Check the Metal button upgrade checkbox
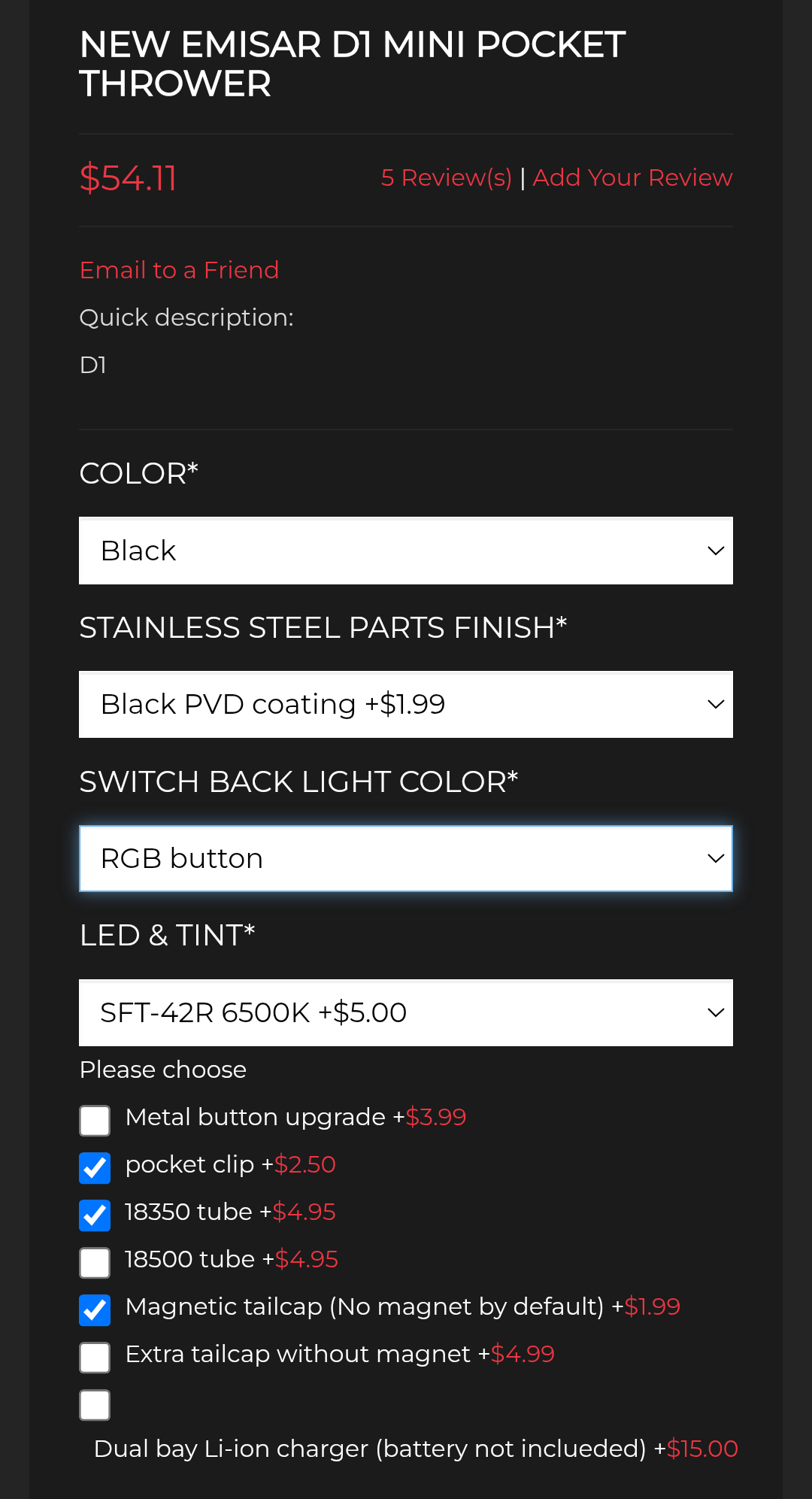This screenshot has height=1499, width=812. click(x=95, y=1120)
